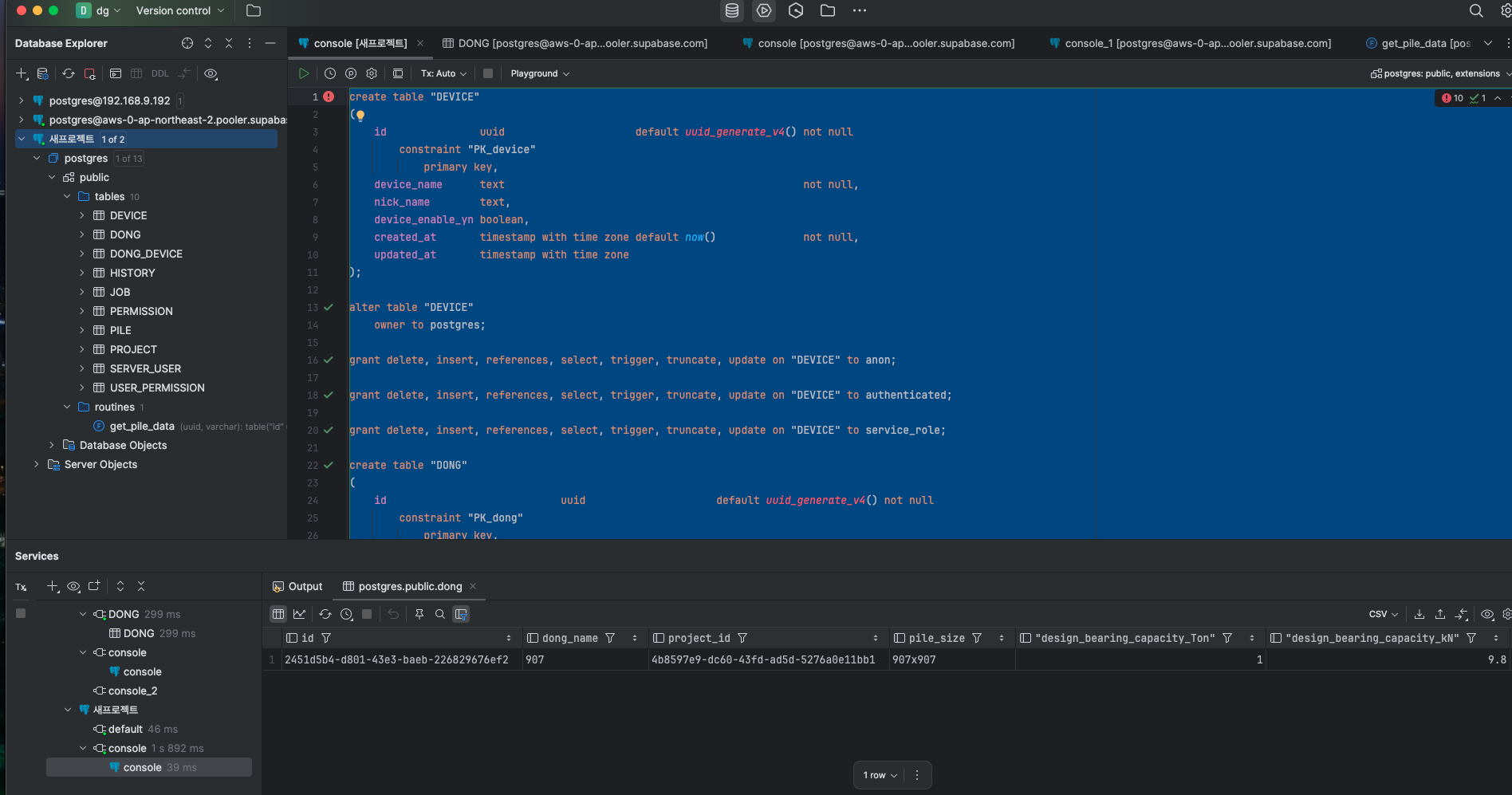Click the Tx transaction button in Services
Screen dimensions: 1512x795
[x=21, y=587]
